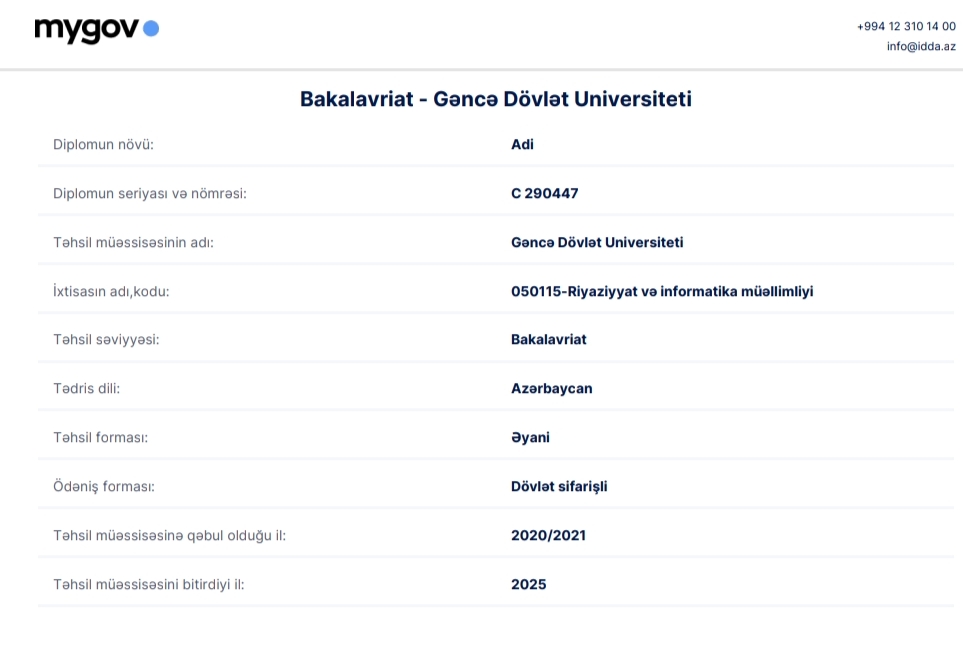Click the Diplomun növü label
Screen dimensions: 963x654
[103, 144]
